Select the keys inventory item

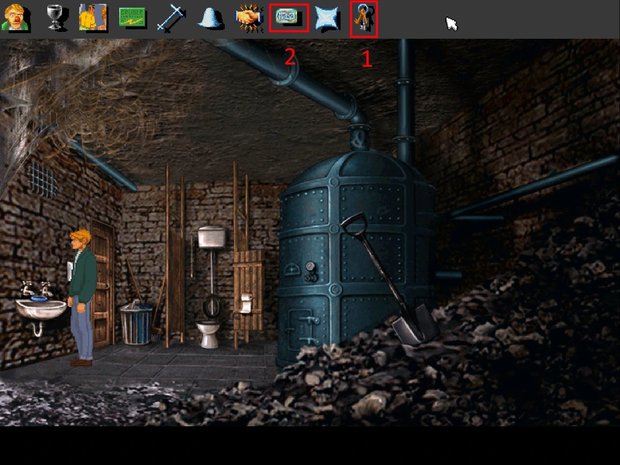[363, 18]
